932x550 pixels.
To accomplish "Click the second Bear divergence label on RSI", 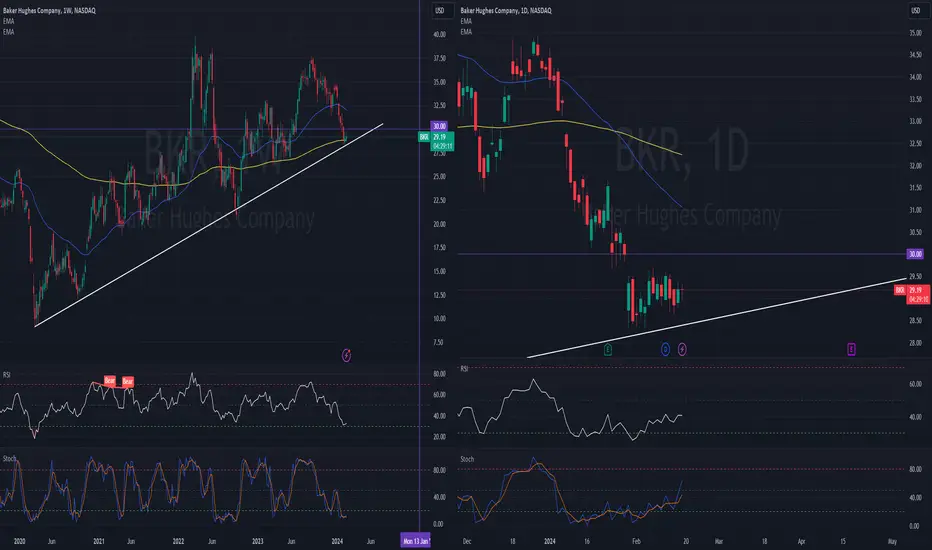I will click(x=128, y=381).
